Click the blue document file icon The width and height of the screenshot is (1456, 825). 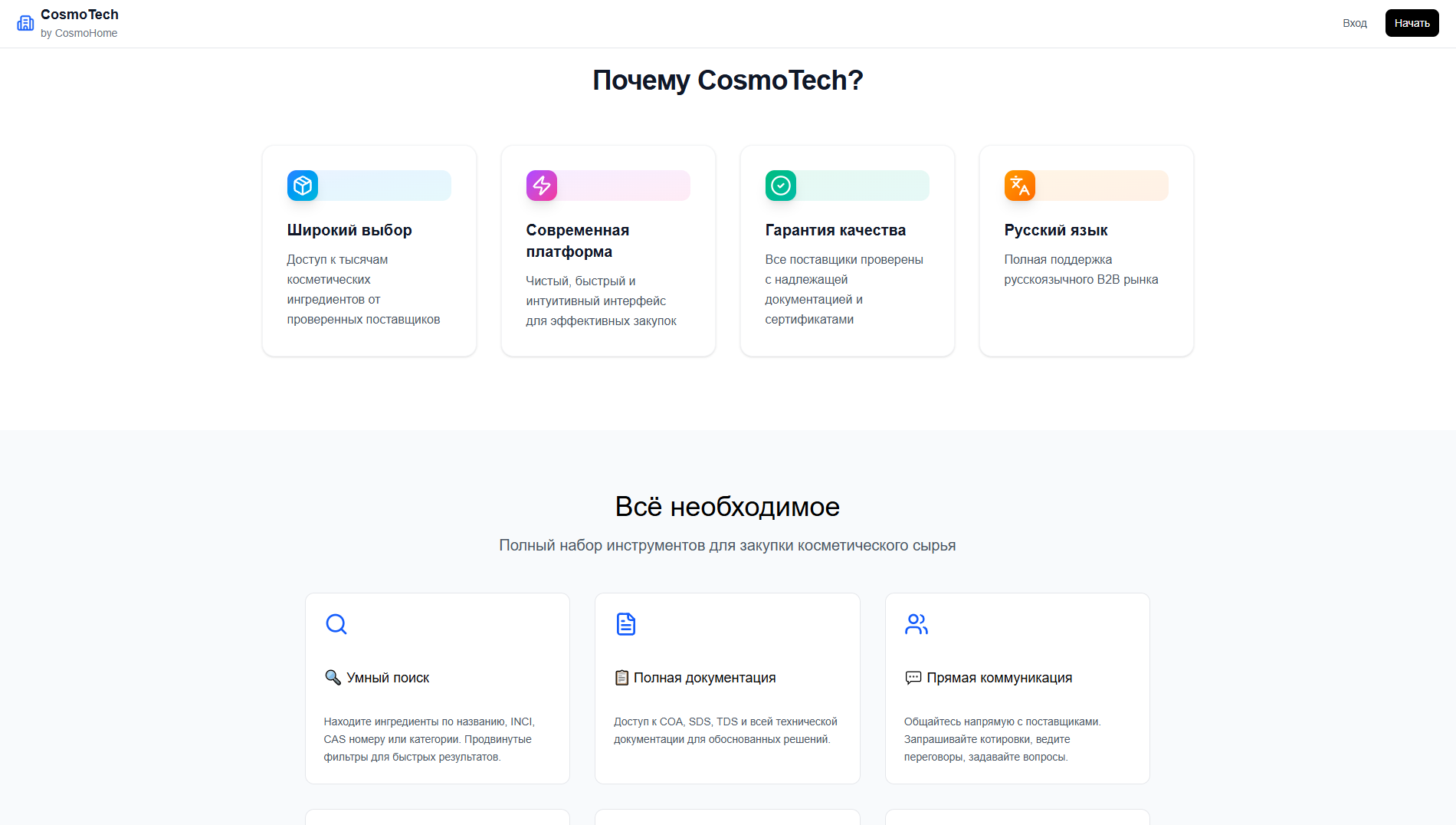(x=626, y=624)
